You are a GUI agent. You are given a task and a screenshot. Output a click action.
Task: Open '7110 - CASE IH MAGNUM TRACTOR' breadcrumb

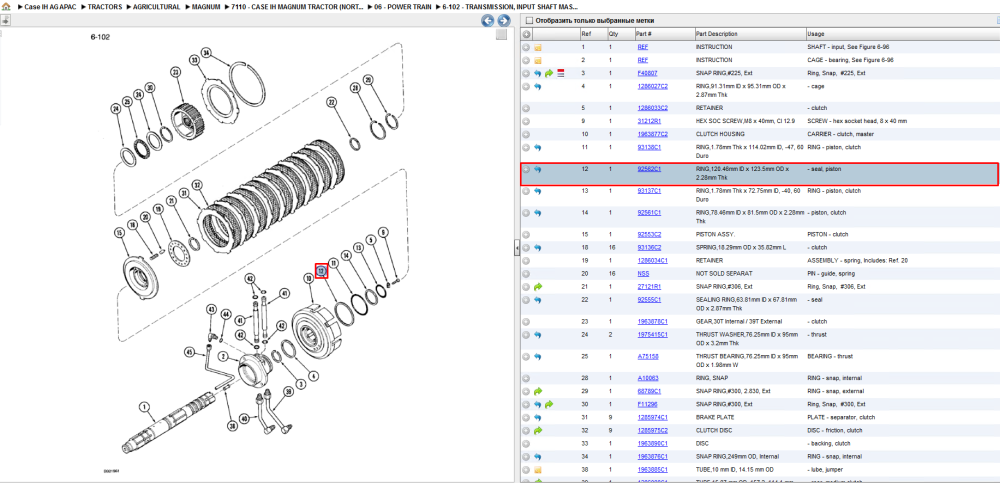298,6
